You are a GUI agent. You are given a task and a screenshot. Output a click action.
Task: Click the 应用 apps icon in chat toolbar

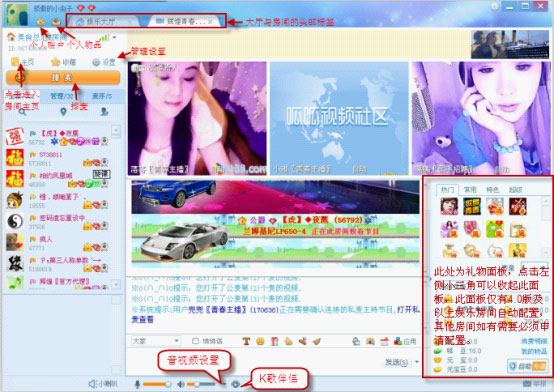[405, 341]
